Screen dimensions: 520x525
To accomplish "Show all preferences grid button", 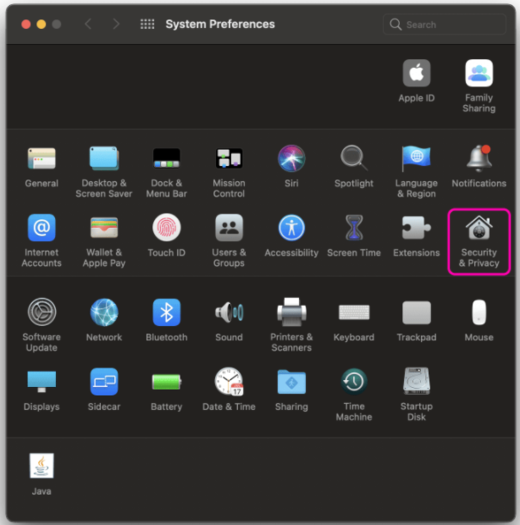I will [147, 24].
